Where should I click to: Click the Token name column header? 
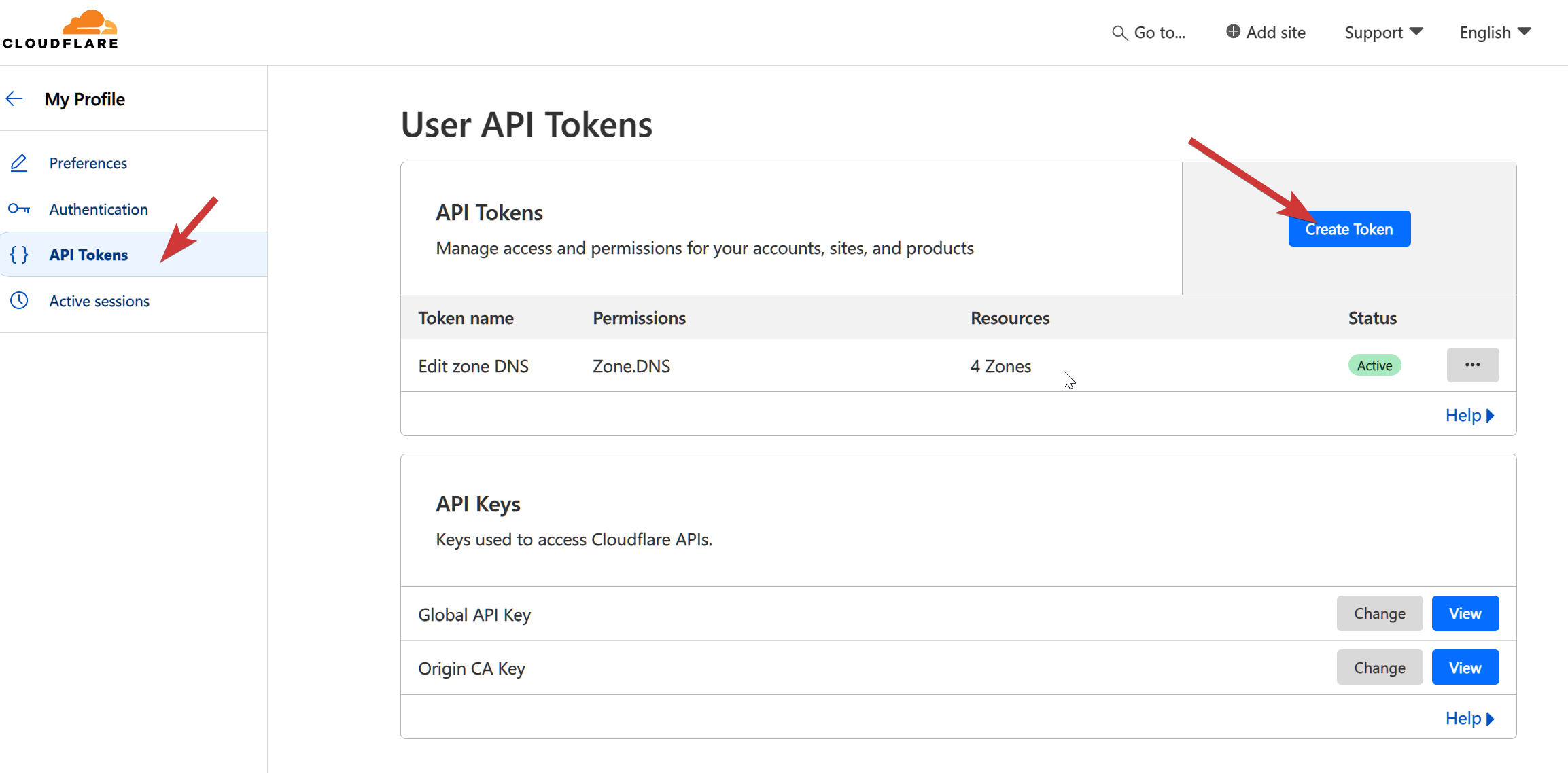(466, 318)
